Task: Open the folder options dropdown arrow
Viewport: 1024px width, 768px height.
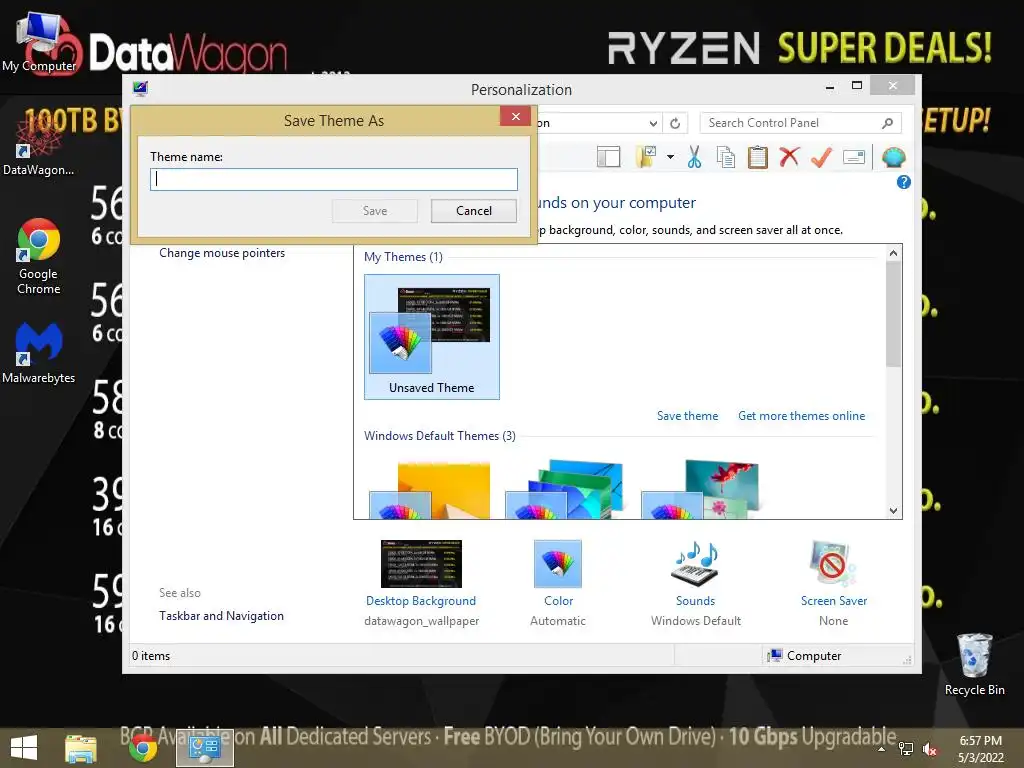Action: pos(671,157)
